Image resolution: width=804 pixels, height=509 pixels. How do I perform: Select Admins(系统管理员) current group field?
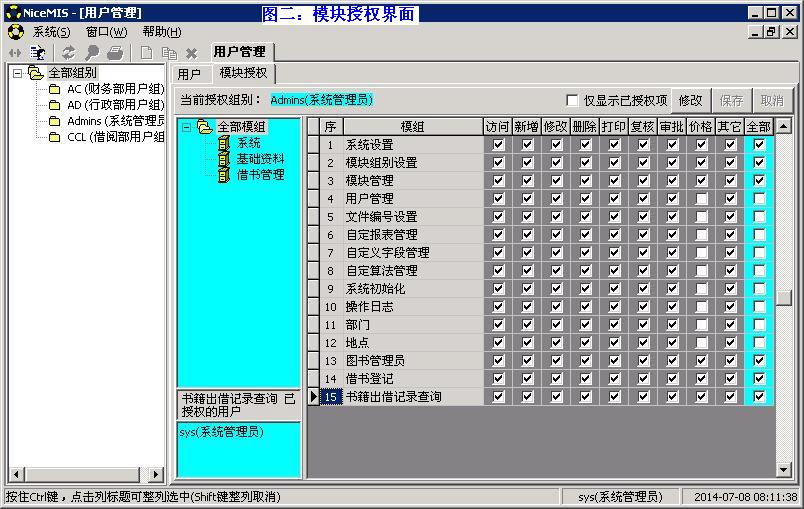tap(321, 100)
